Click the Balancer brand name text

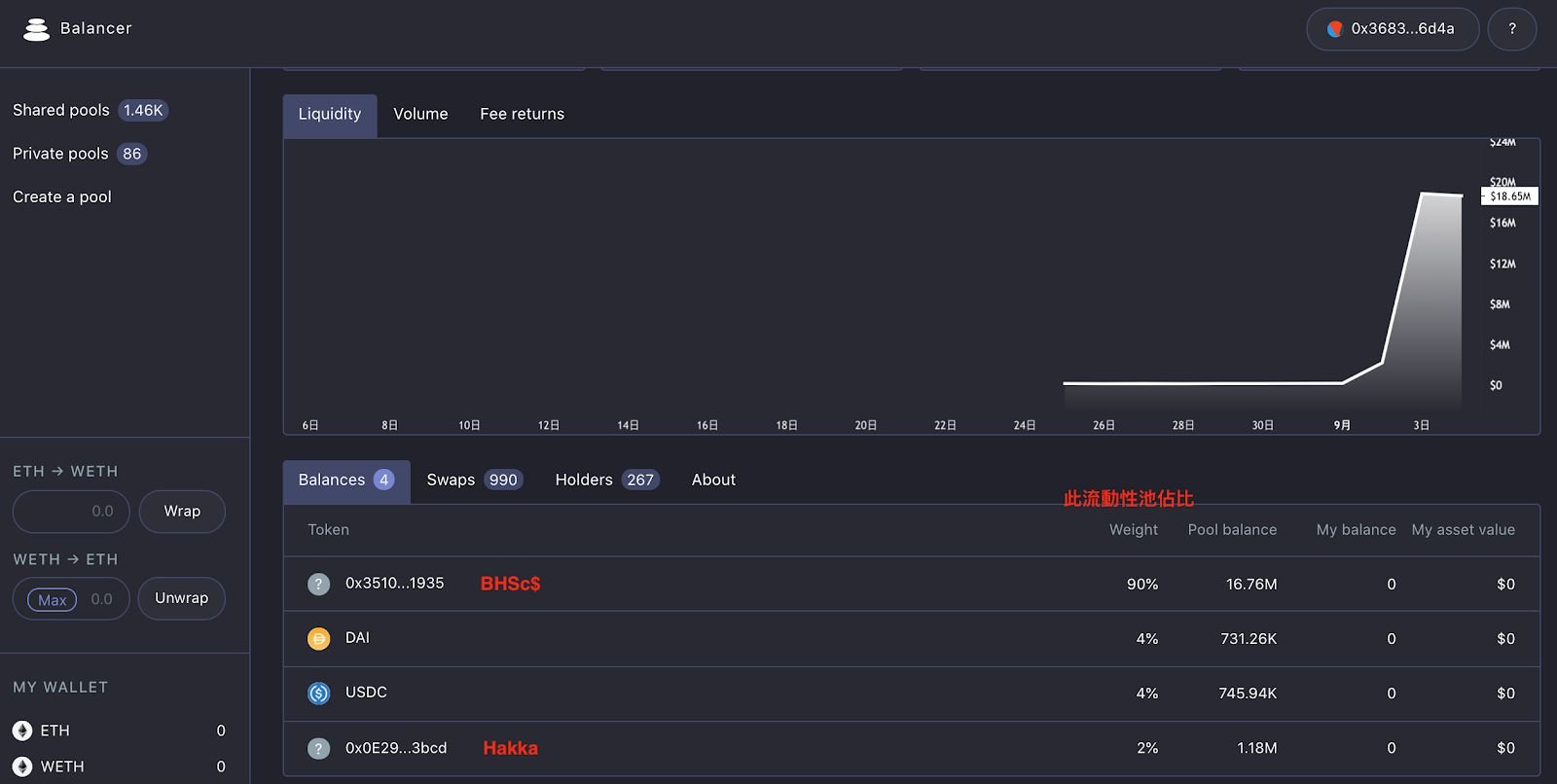(x=96, y=29)
